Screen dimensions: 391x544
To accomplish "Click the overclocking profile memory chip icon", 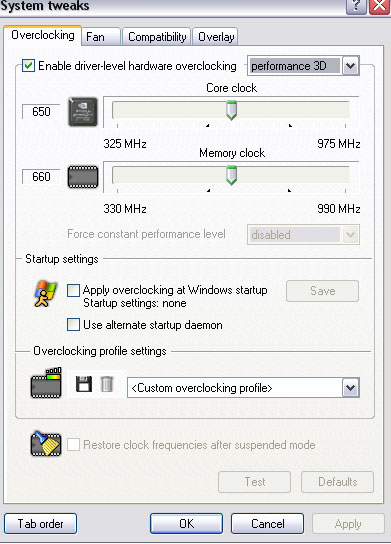I will click(46, 383).
